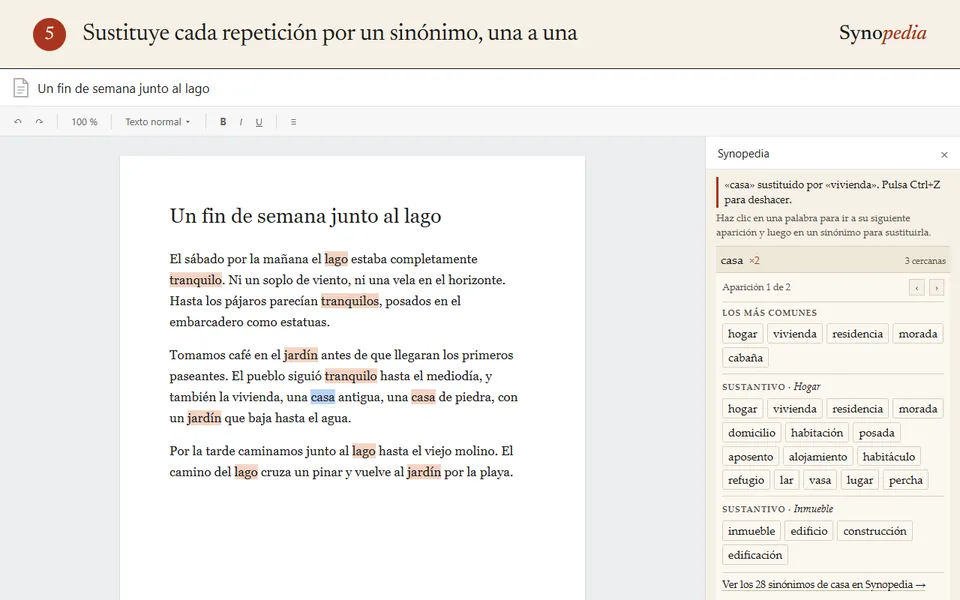Pick the synonym cabaña
960x600 pixels.
[745, 358]
